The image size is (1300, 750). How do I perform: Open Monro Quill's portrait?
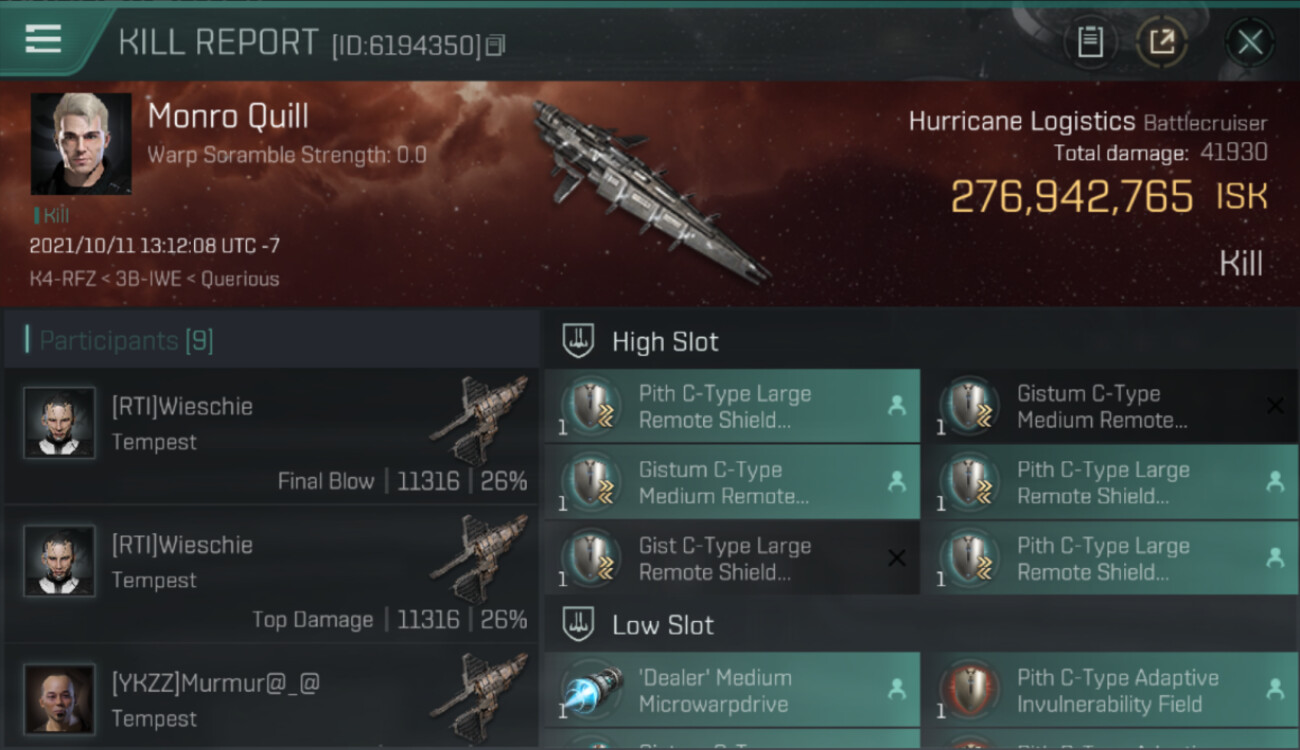click(81, 144)
